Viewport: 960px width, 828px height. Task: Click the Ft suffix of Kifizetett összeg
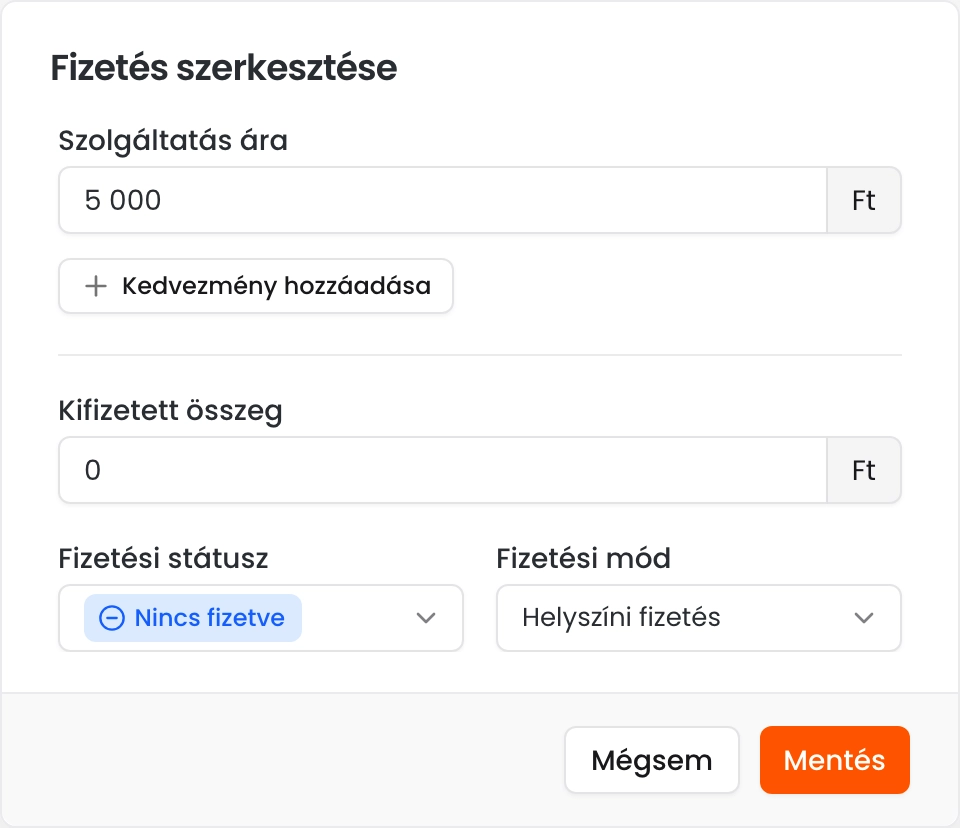click(x=864, y=470)
